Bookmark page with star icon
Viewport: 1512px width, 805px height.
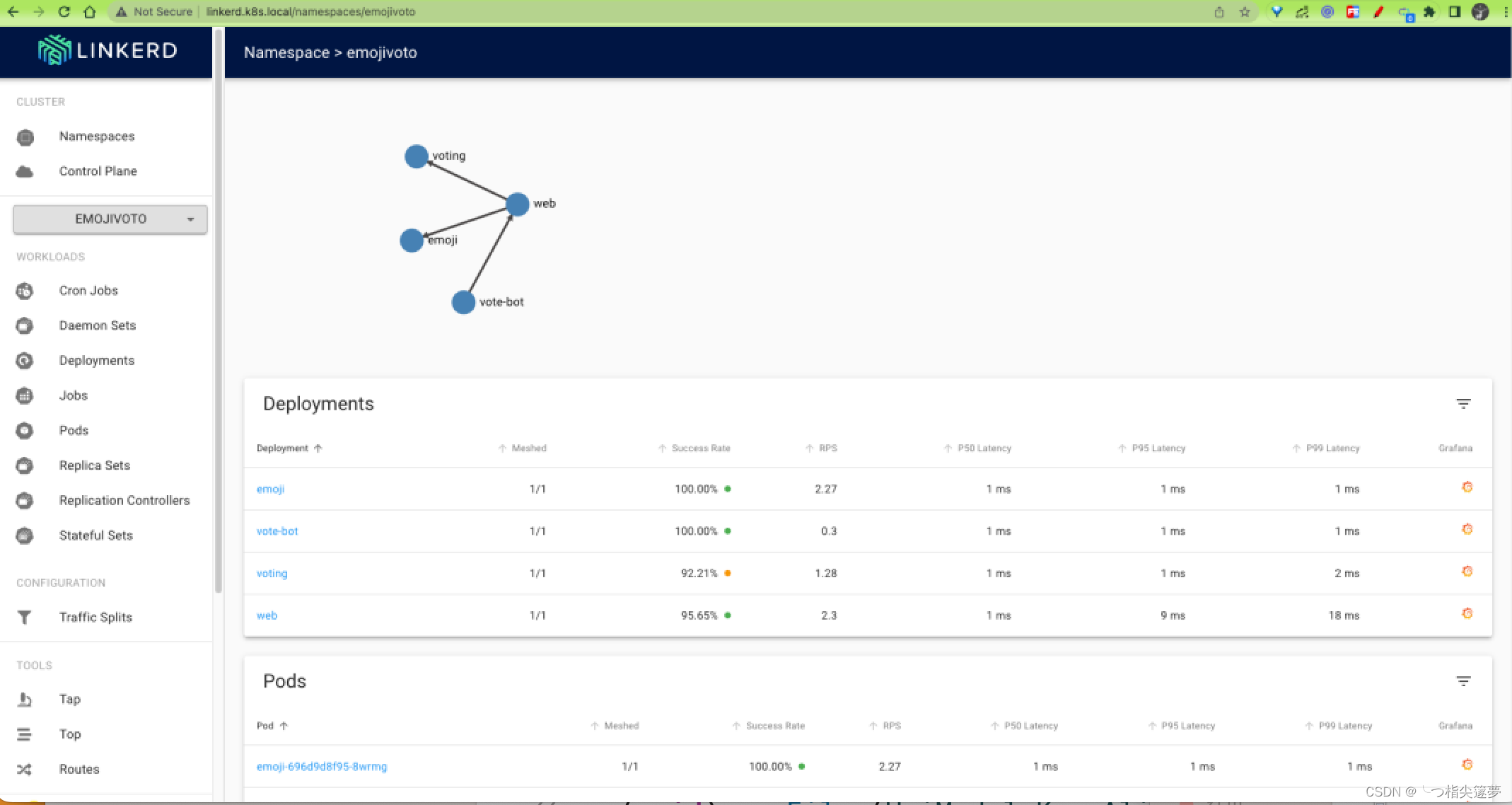click(1245, 12)
